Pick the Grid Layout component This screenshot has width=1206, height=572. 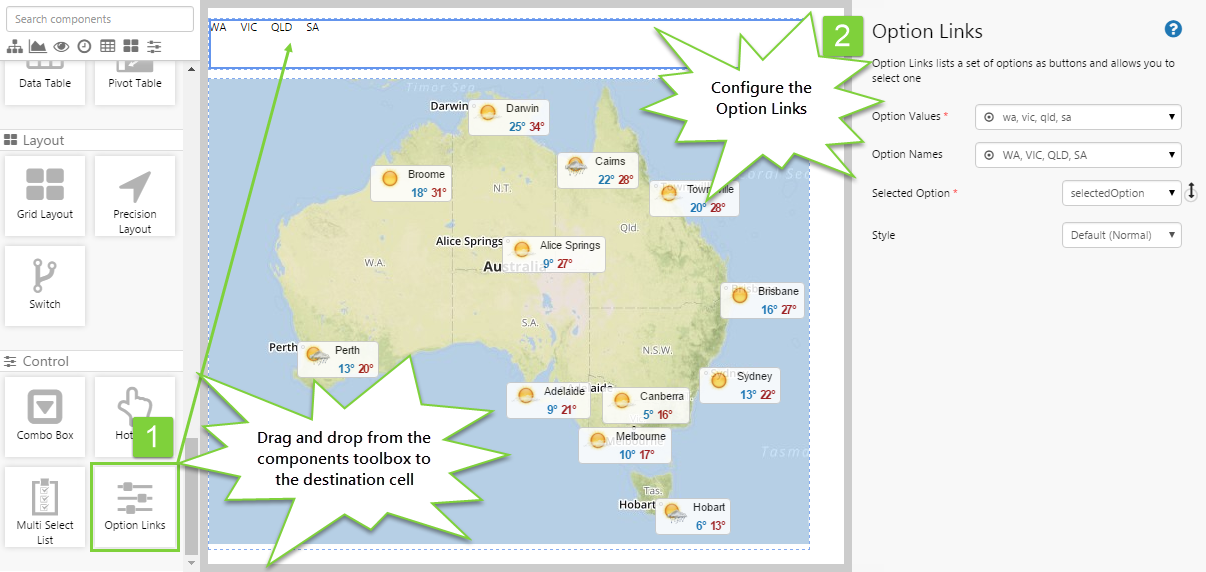point(45,196)
